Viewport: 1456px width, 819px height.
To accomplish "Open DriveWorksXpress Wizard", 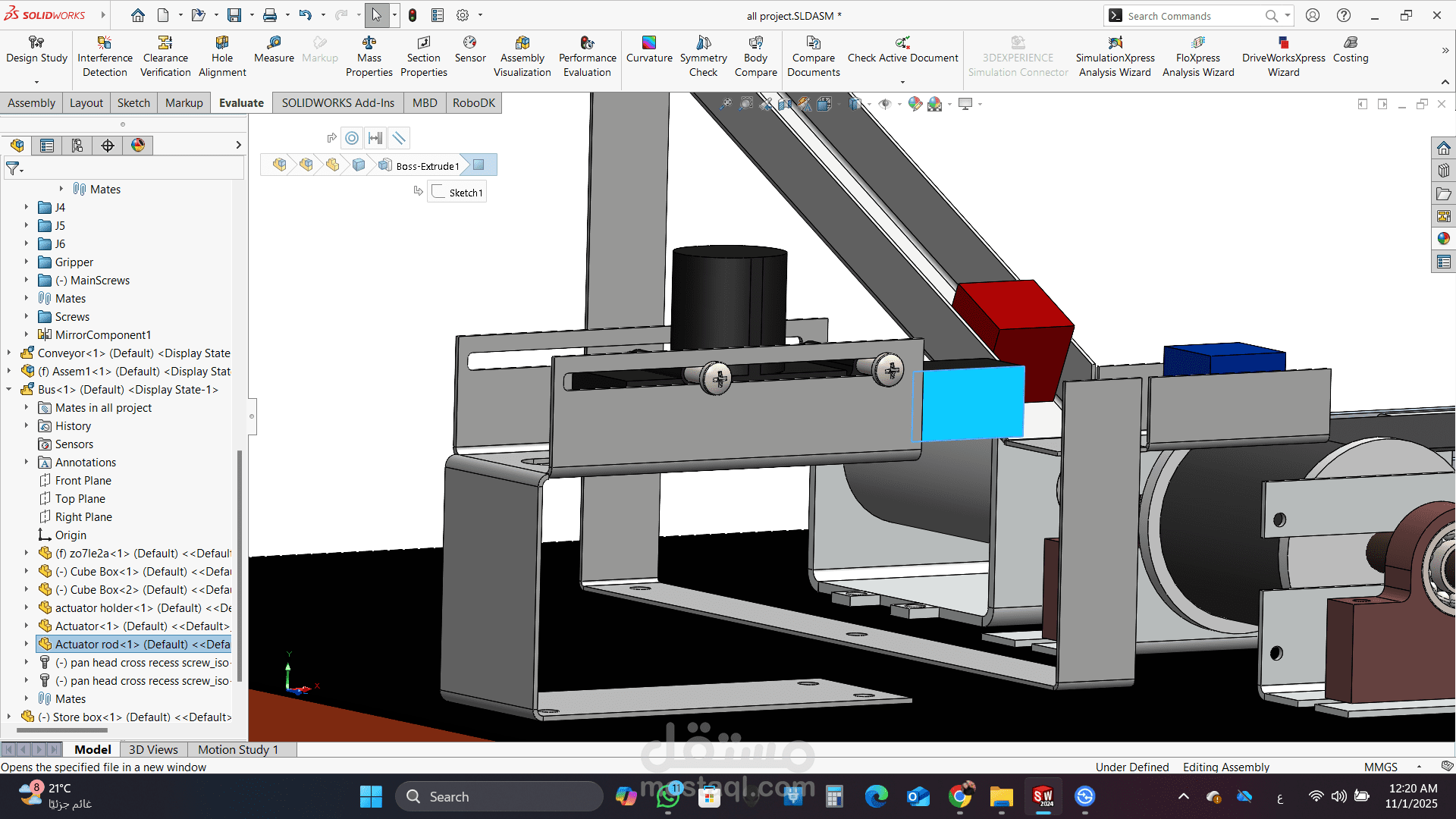I will pyautogui.click(x=1283, y=56).
